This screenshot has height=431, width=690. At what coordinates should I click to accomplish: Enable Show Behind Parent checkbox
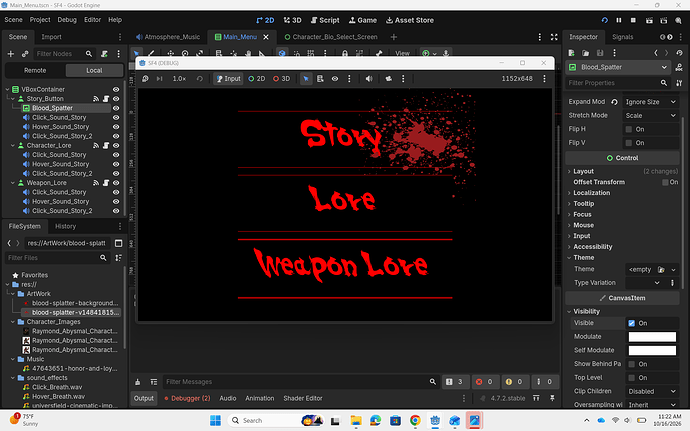pyautogui.click(x=631, y=364)
